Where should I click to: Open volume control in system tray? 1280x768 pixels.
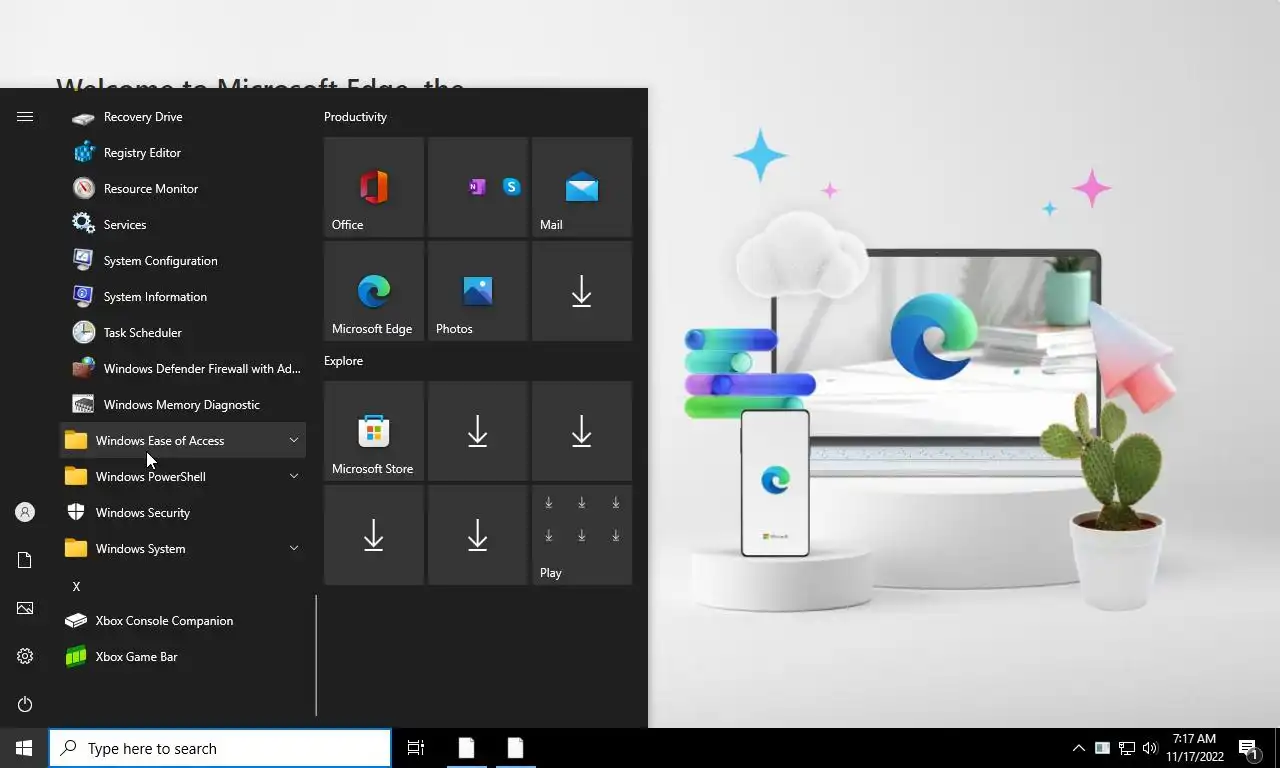click(x=1150, y=748)
